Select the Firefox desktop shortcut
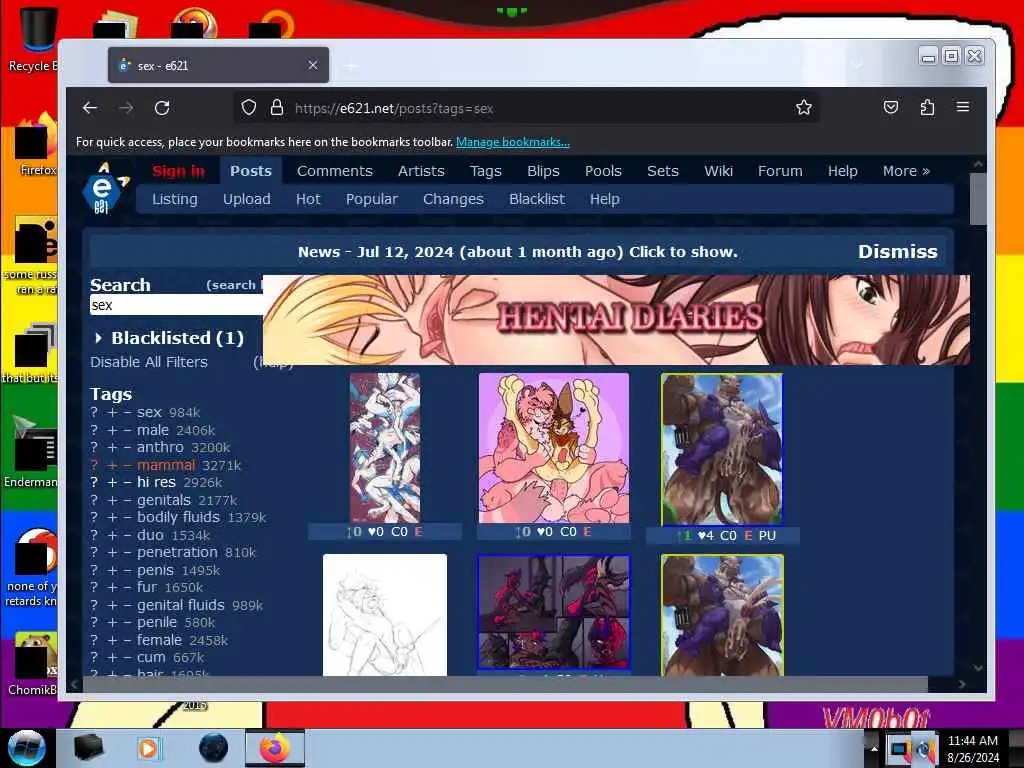The height and width of the screenshot is (768, 1024). pyautogui.click(x=36, y=145)
